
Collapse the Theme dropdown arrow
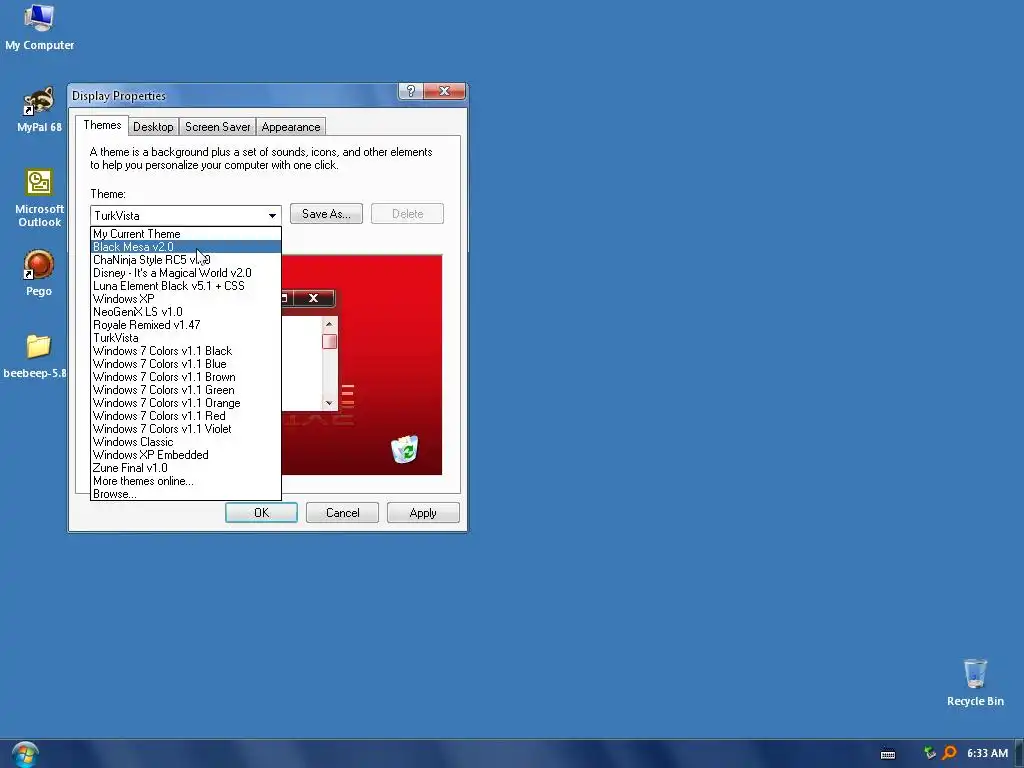[272, 215]
